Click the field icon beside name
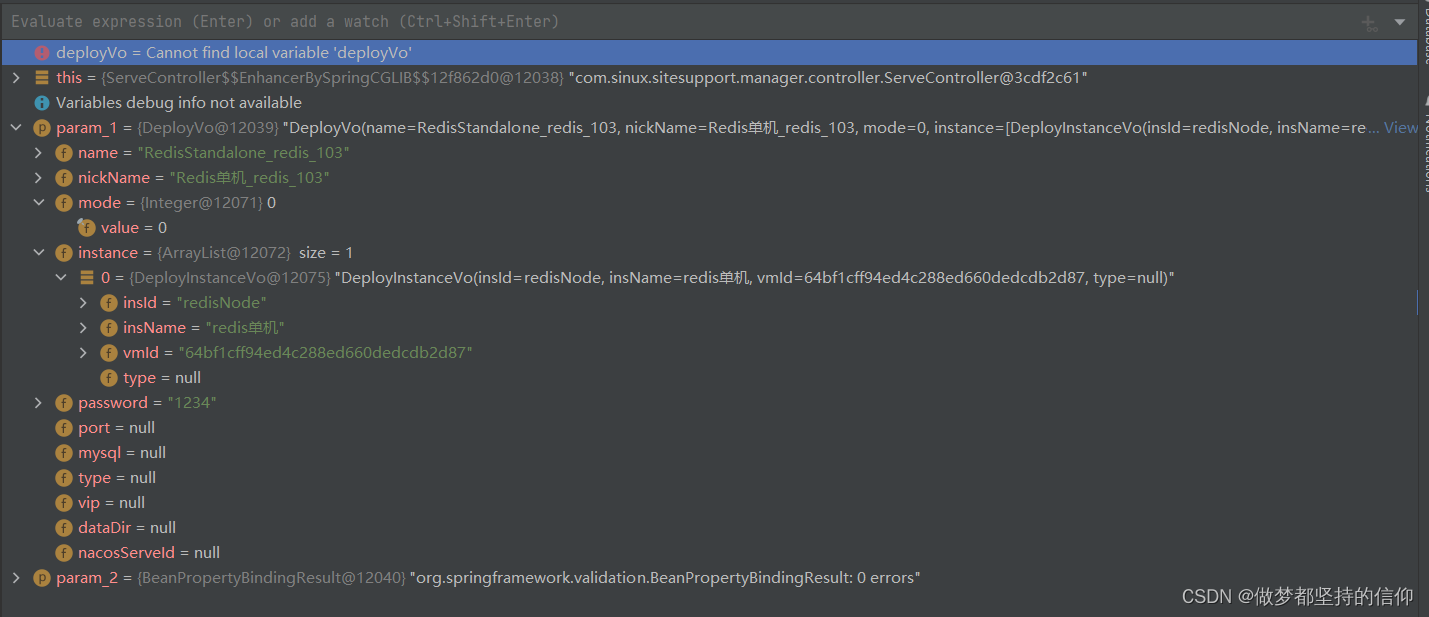The height and width of the screenshot is (617, 1429). [x=64, y=153]
